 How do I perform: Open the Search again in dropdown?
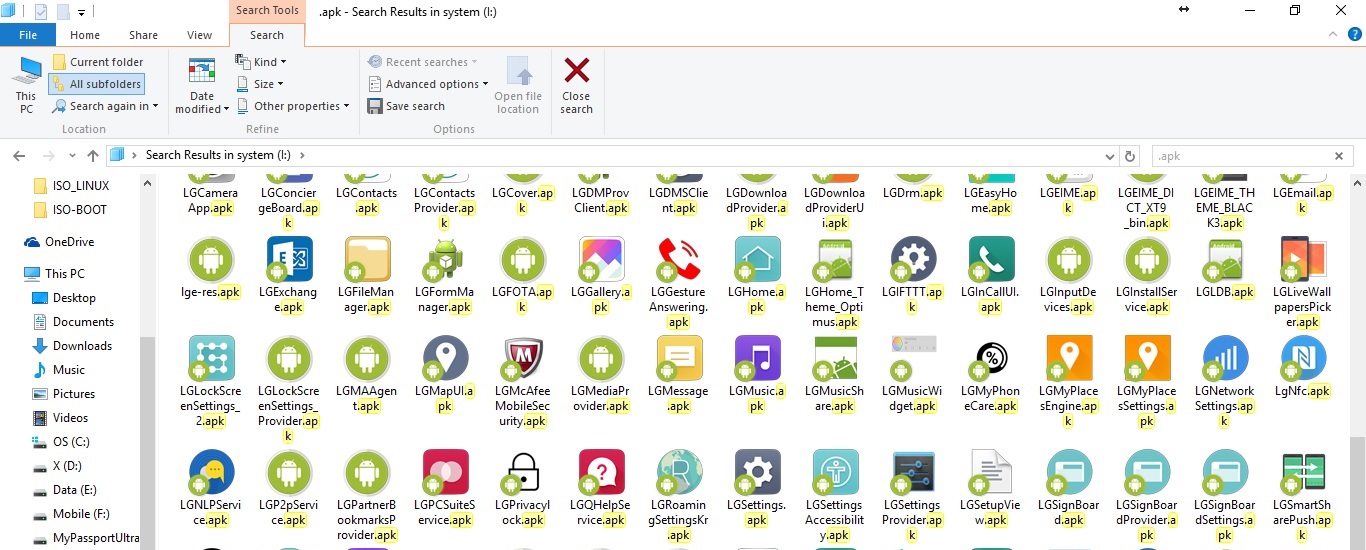pos(104,106)
